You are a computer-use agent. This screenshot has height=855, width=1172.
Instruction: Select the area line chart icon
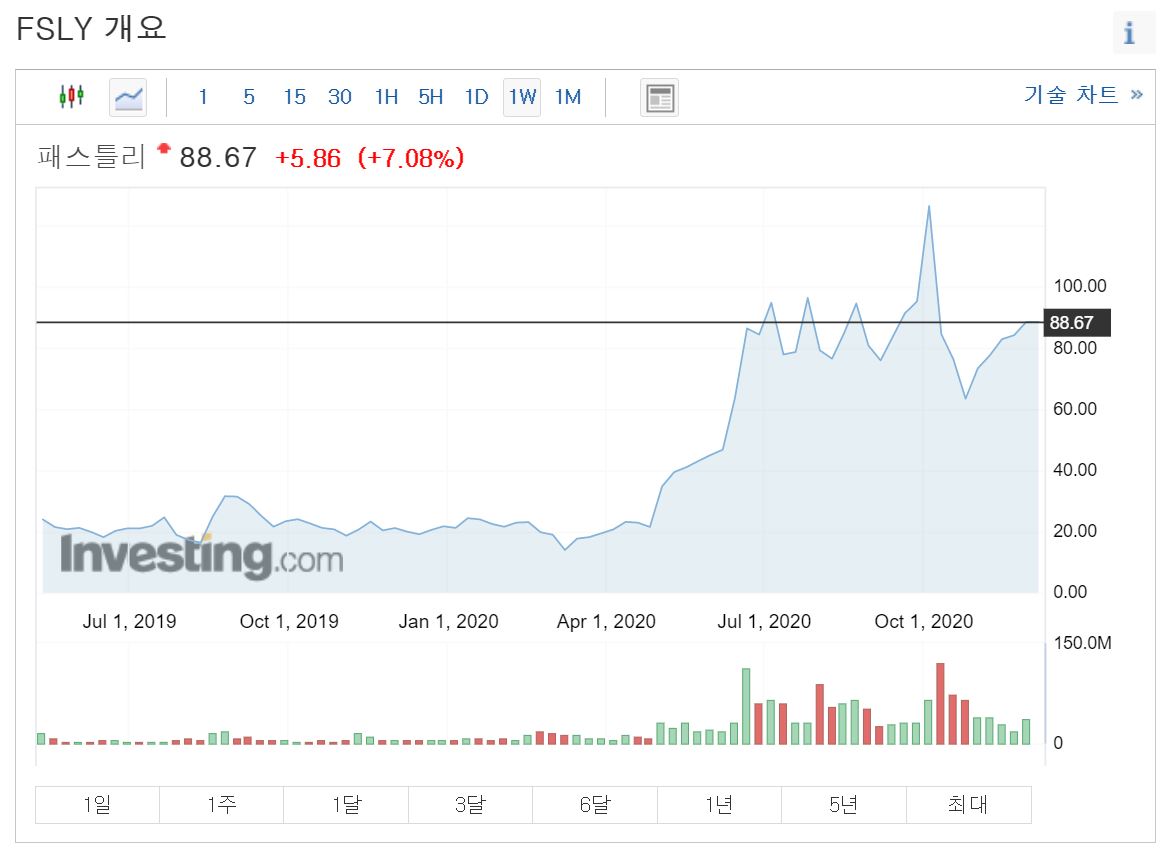[x=128, y=97]
